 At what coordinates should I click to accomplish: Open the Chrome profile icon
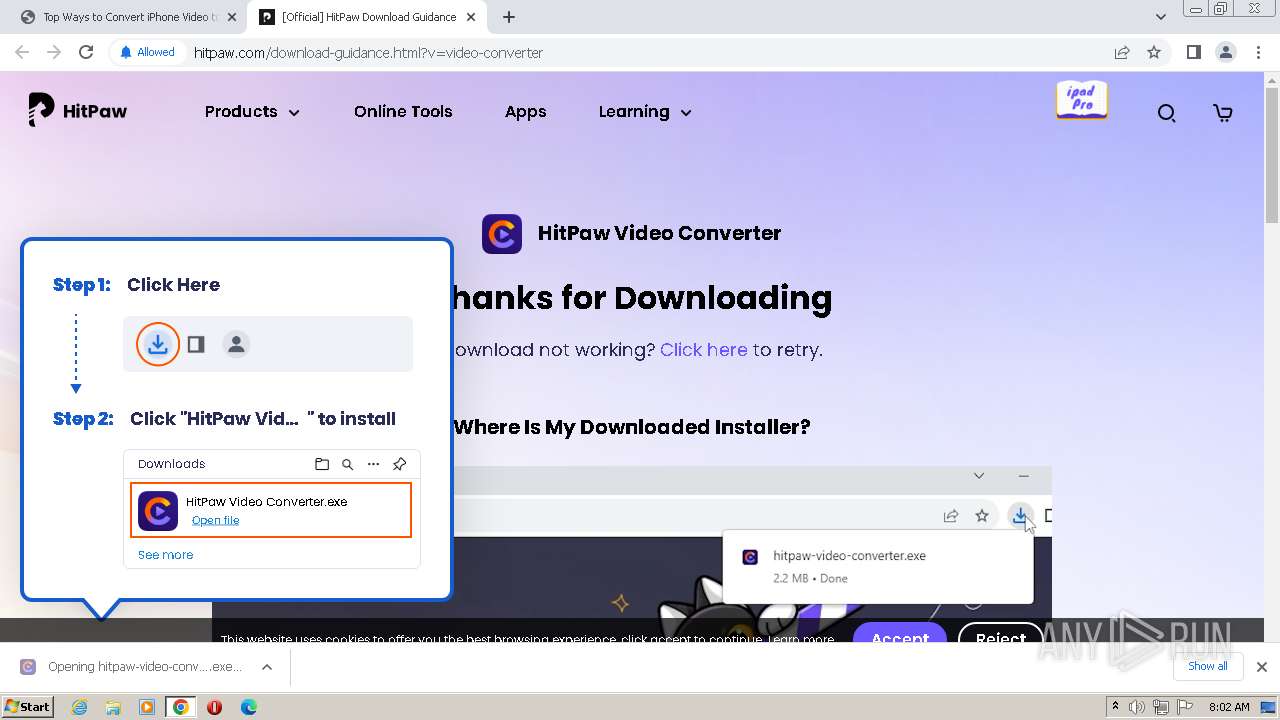(x=1225, y=52)
